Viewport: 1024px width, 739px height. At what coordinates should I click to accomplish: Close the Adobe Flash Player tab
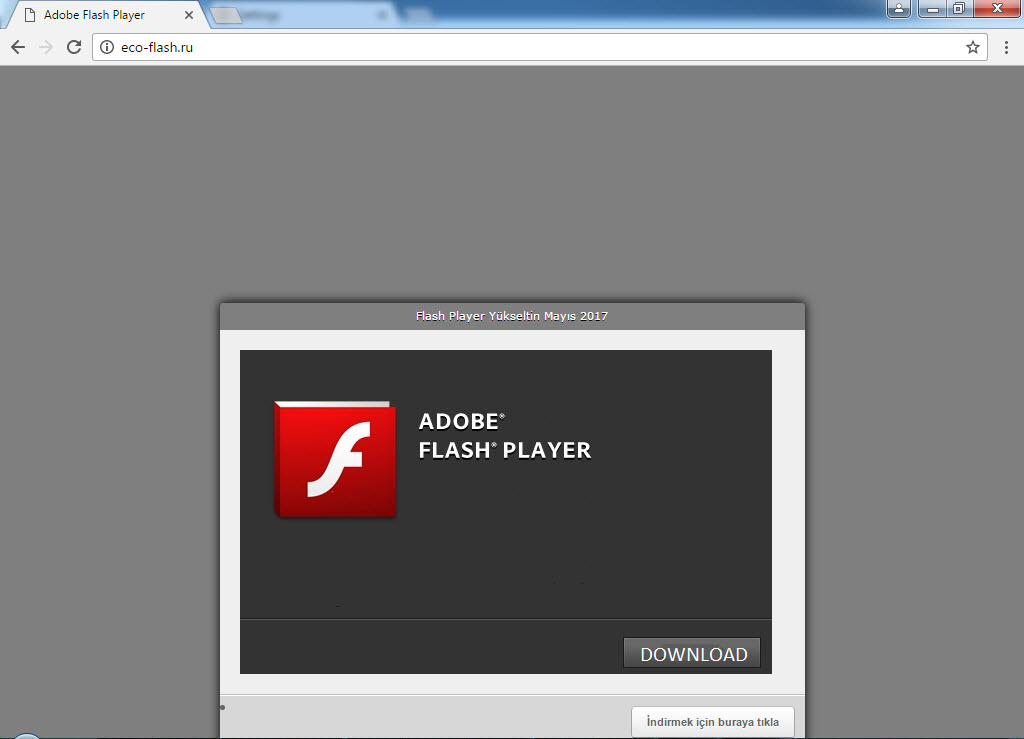(x=189, y=15)
